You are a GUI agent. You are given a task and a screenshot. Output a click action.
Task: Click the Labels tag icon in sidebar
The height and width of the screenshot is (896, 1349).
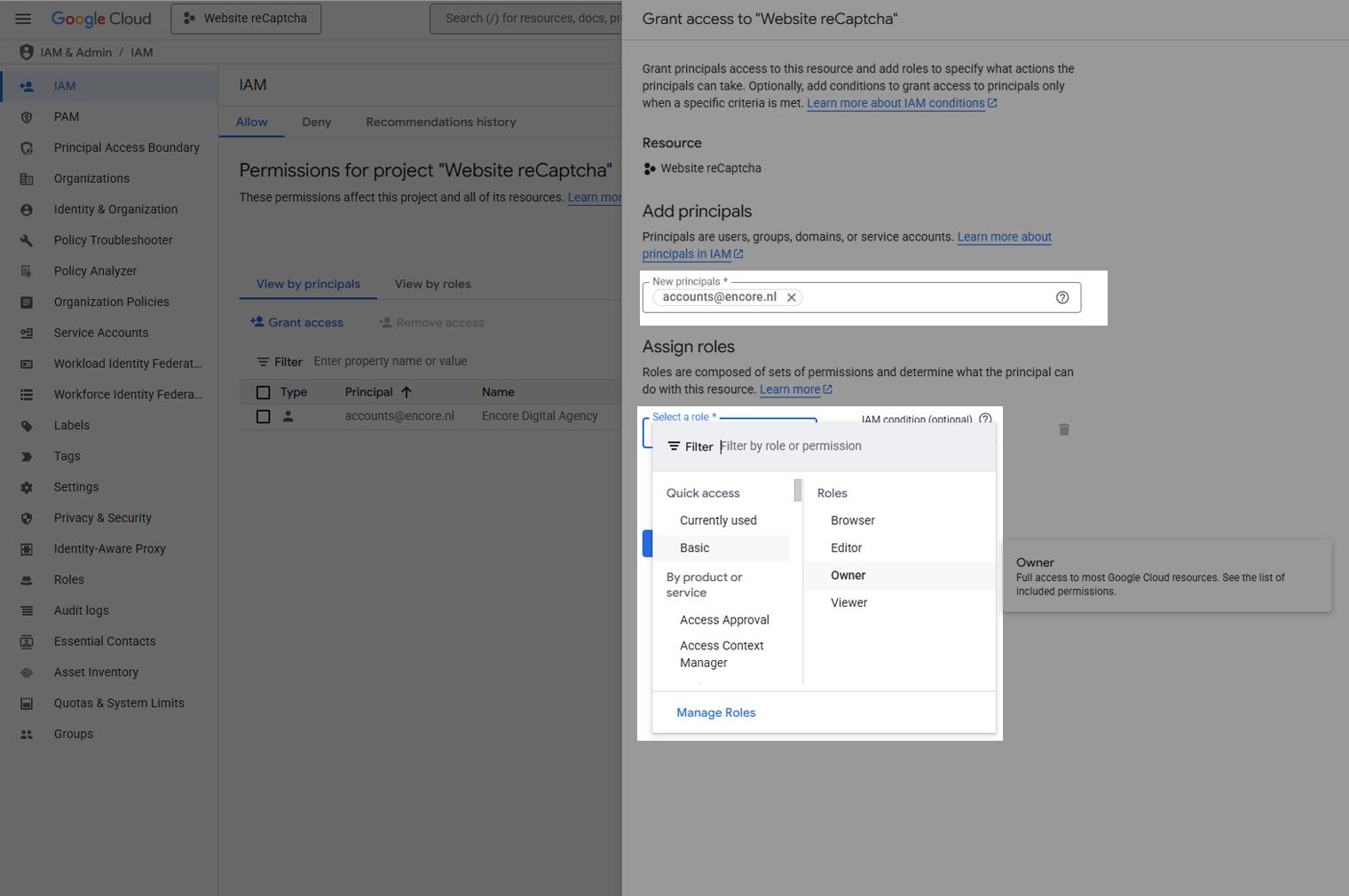pos(27,426)
